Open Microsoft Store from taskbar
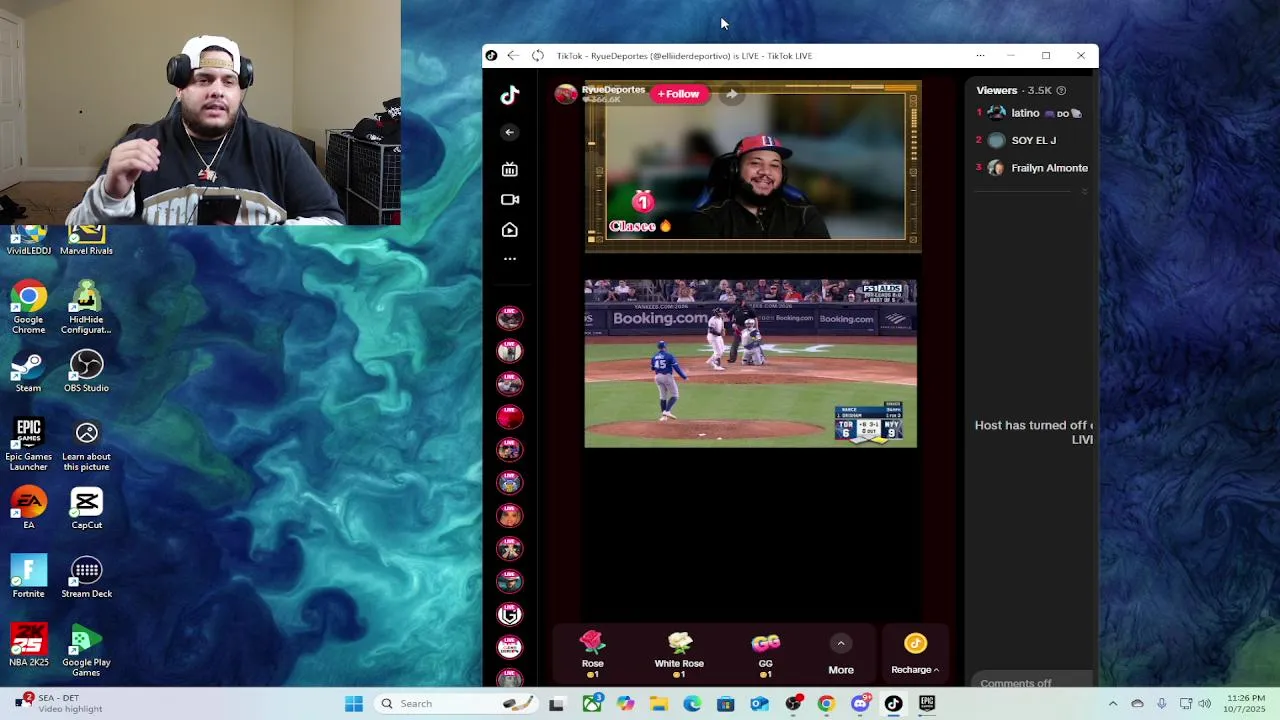Viewport: 1280px width, 720px height. click(x=726, y=704)
